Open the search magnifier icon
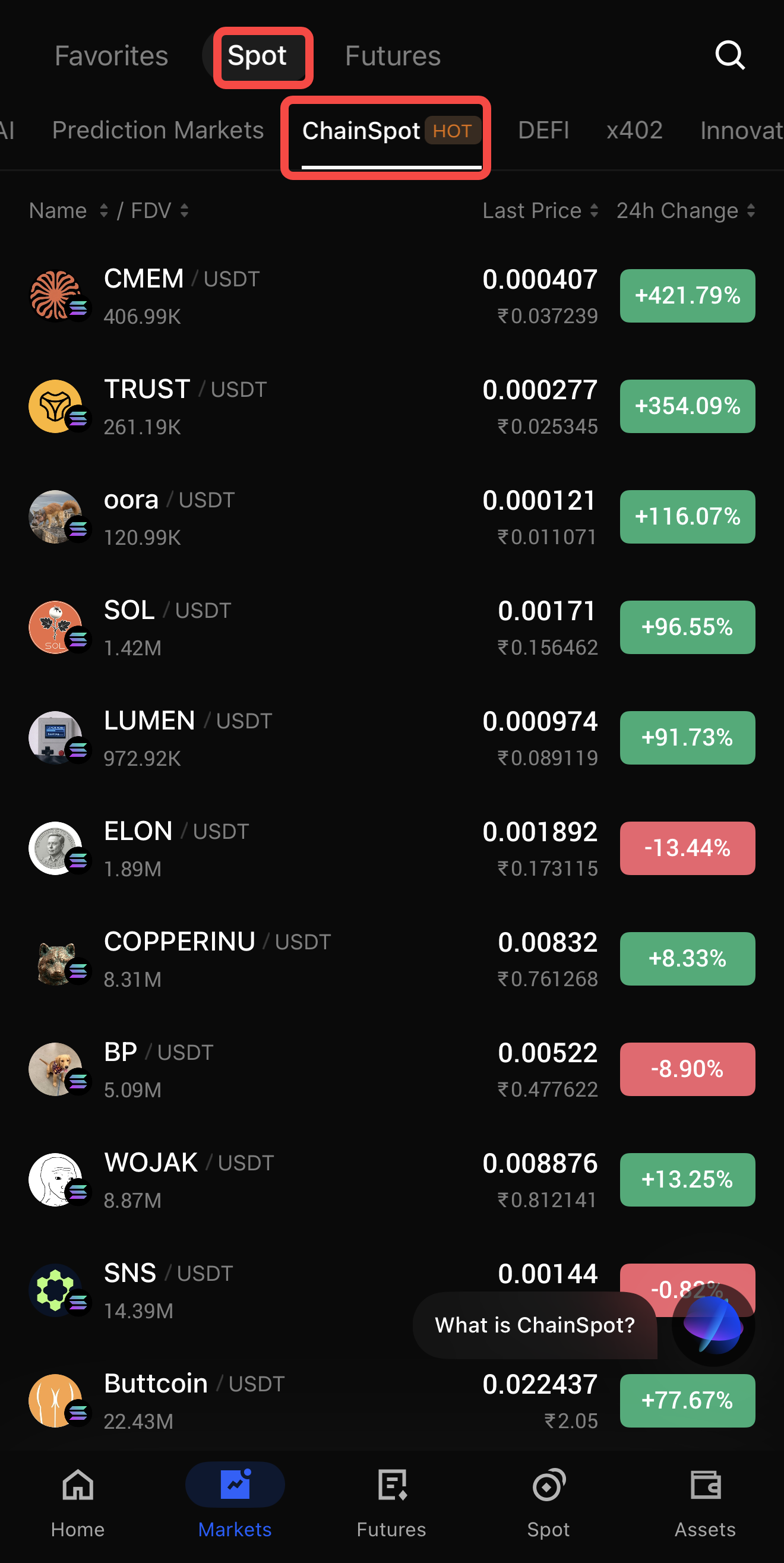This screenshot has width=784, height=1563. (x=729, y=56)
